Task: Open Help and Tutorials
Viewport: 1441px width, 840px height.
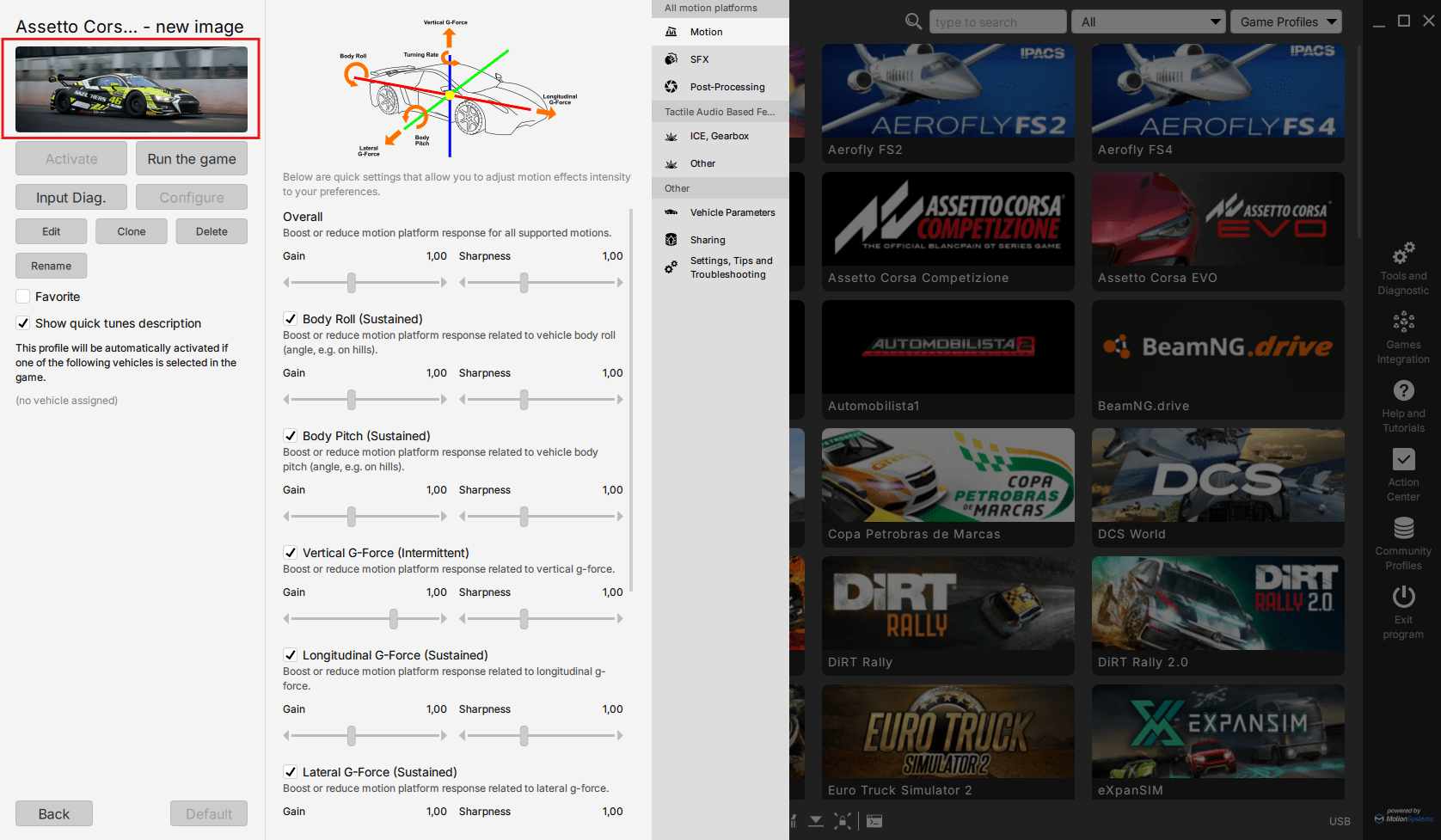Action: click(1403, 406)
